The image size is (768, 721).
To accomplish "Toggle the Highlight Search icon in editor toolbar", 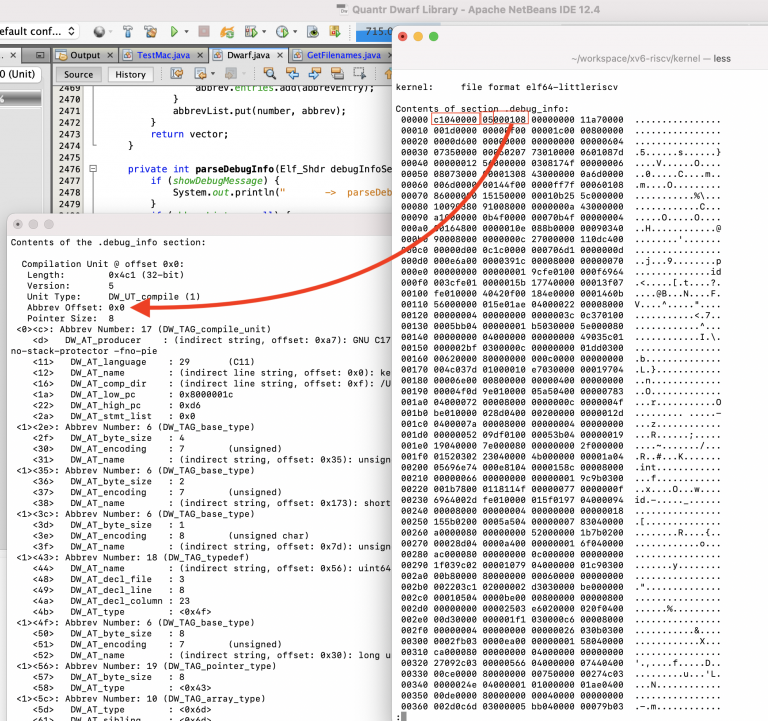I will tap(337, 73).
